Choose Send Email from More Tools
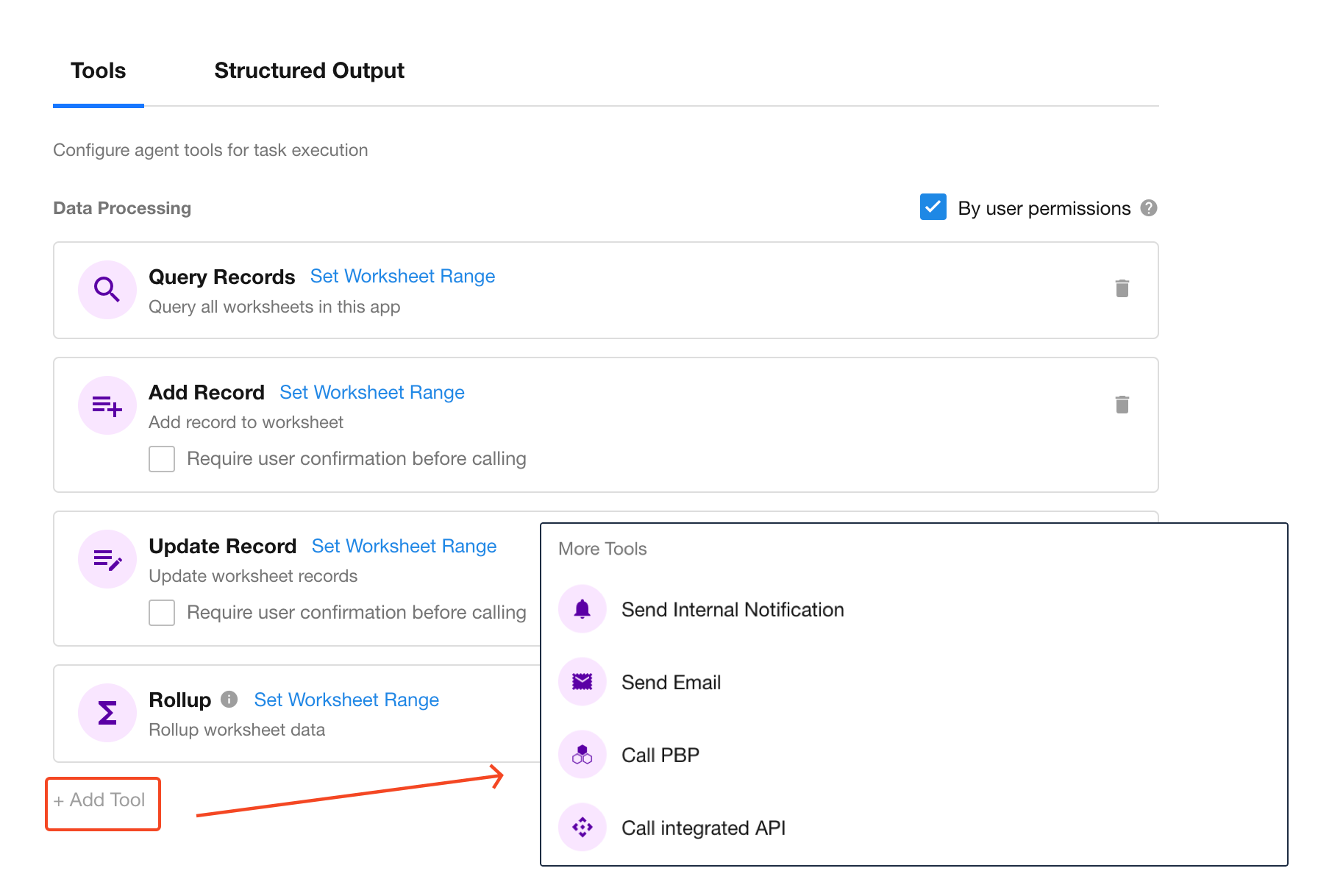Image resolution: width=1318 pixels, height=896 pixels. 670,683
